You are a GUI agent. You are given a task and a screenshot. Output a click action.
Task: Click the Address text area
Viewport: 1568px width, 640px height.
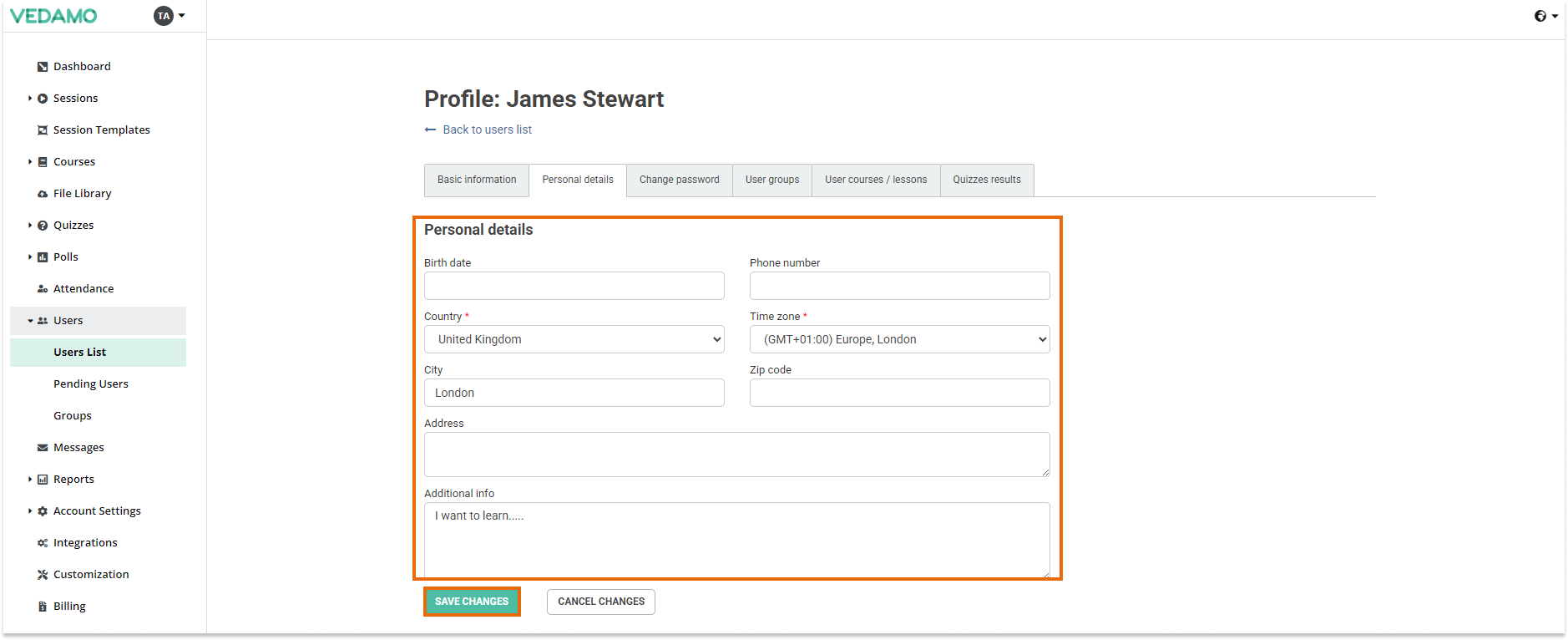pyautogui.click(x=737, y=455)
